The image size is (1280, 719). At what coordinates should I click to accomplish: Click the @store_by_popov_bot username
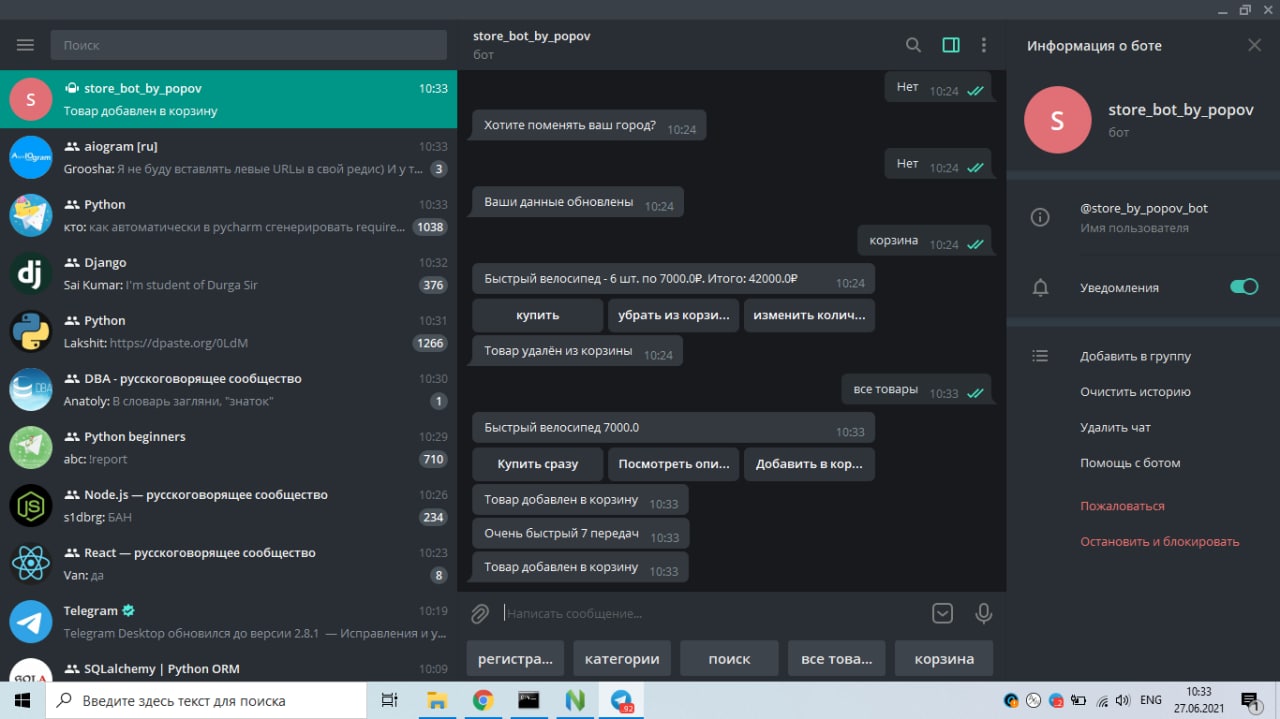coord(1144,208)
